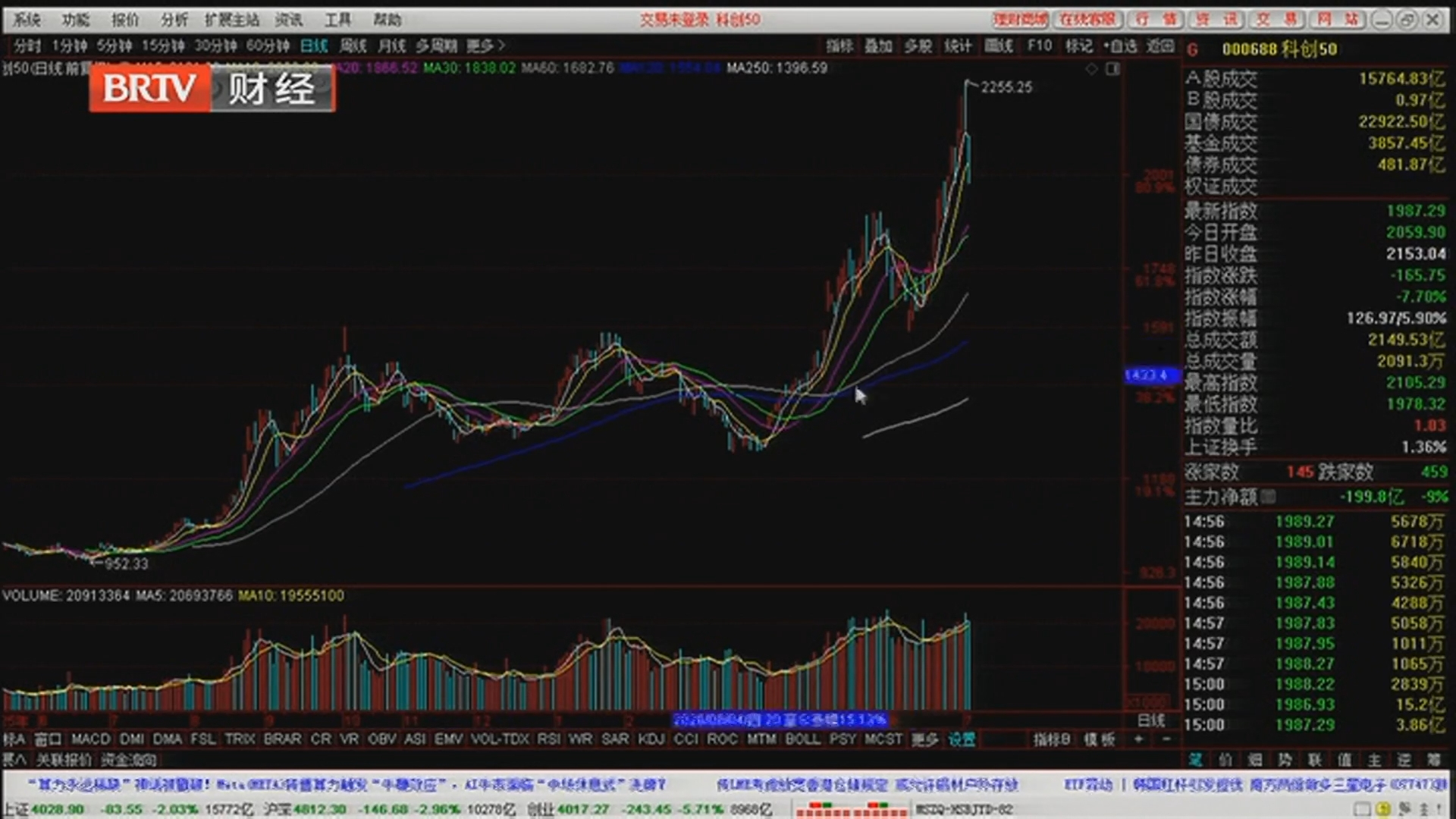Select the ROC indicator
This screenshot has height=819, width=1456.
click(x=722, y=739)
